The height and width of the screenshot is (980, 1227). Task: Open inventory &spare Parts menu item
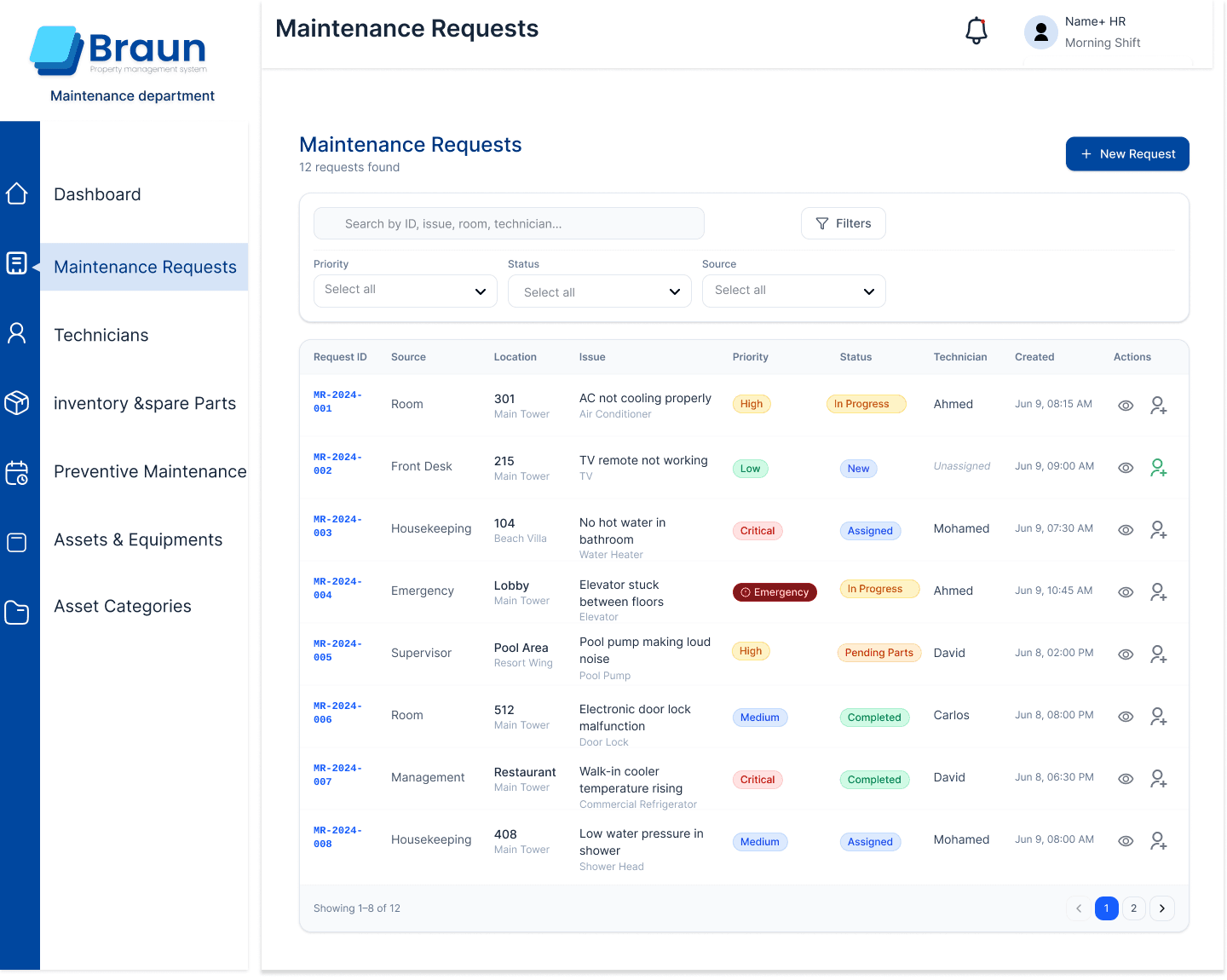145,403
